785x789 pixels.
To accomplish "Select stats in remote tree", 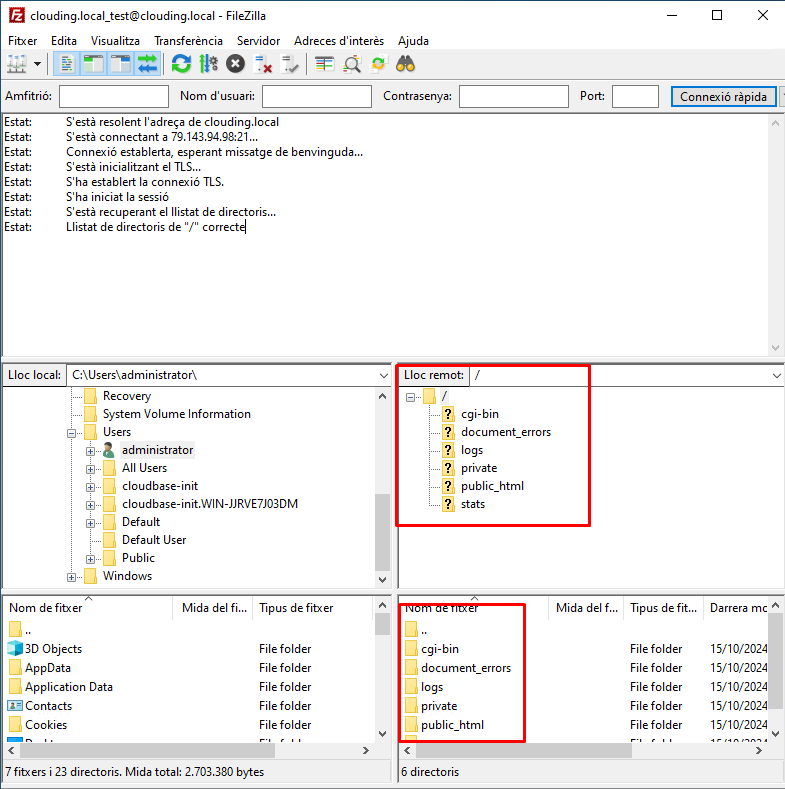I will [x=473, y=504].
